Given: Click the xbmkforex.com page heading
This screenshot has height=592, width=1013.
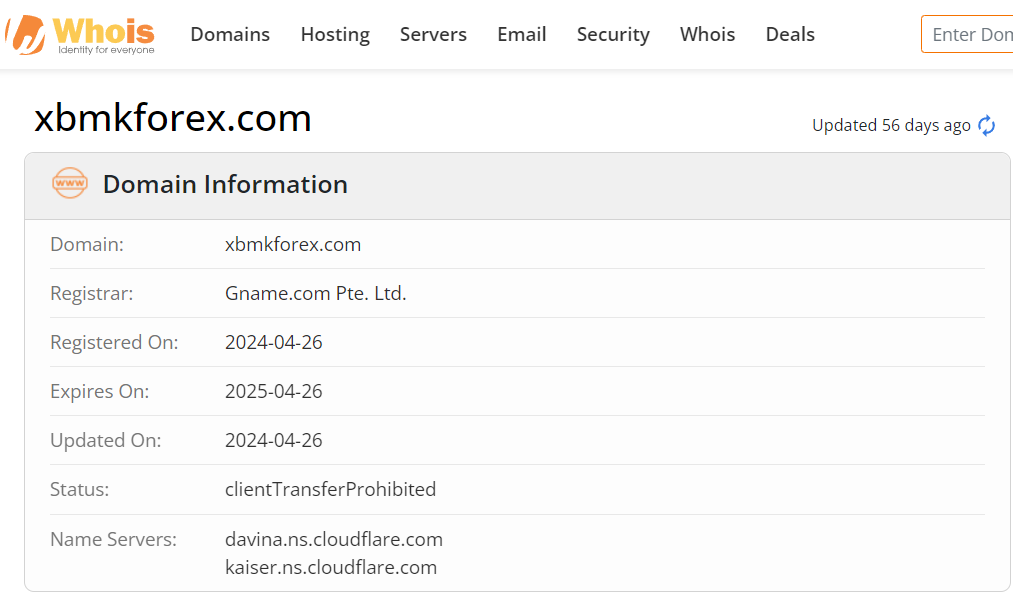Looking at the screenshot, I should 172,118.
